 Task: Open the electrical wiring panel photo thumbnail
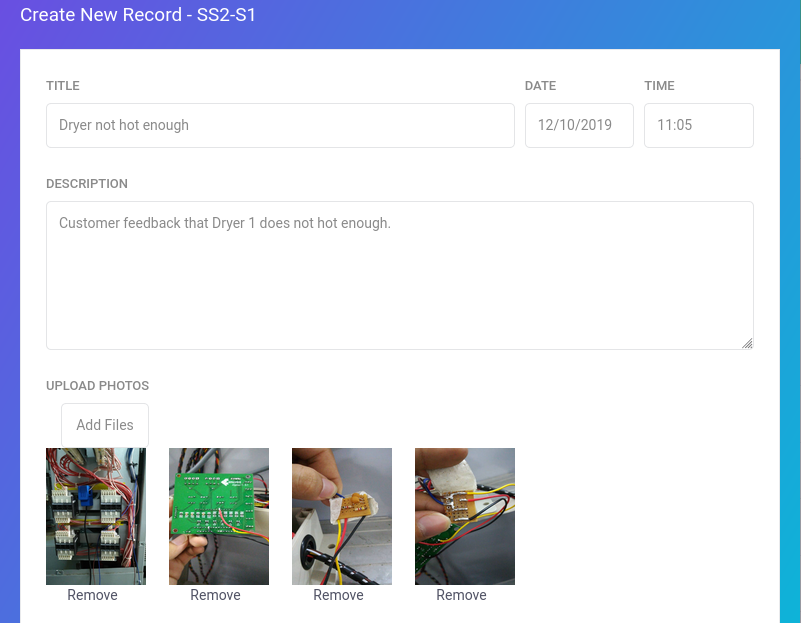click(x=96, y=516)
